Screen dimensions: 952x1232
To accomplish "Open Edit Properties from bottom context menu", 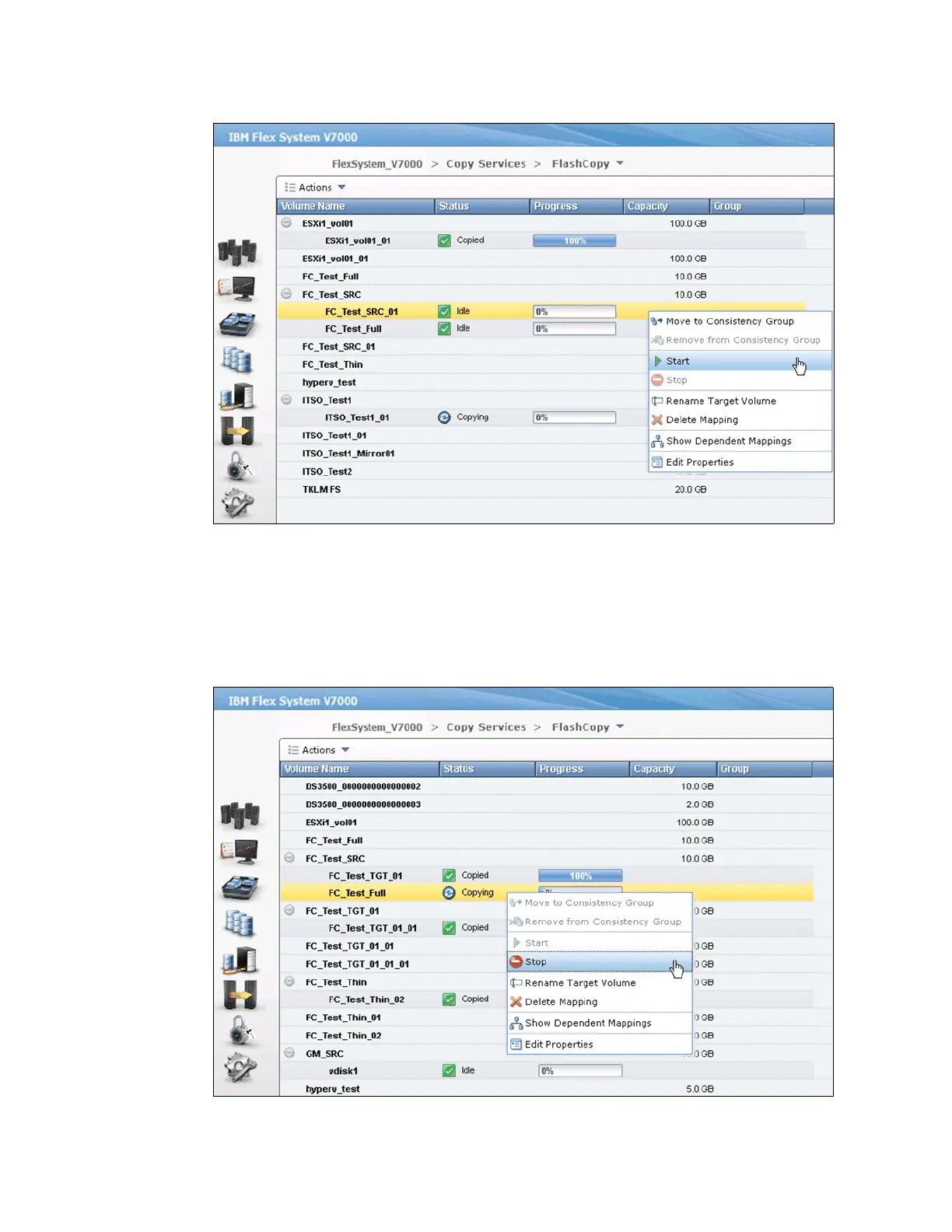I will 600,1045.
